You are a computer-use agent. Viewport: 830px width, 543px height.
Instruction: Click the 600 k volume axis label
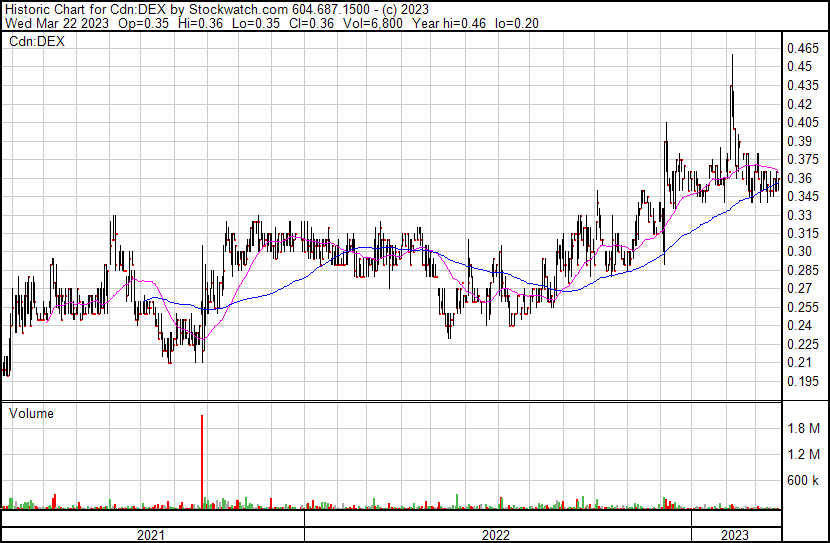coord(803,480)
